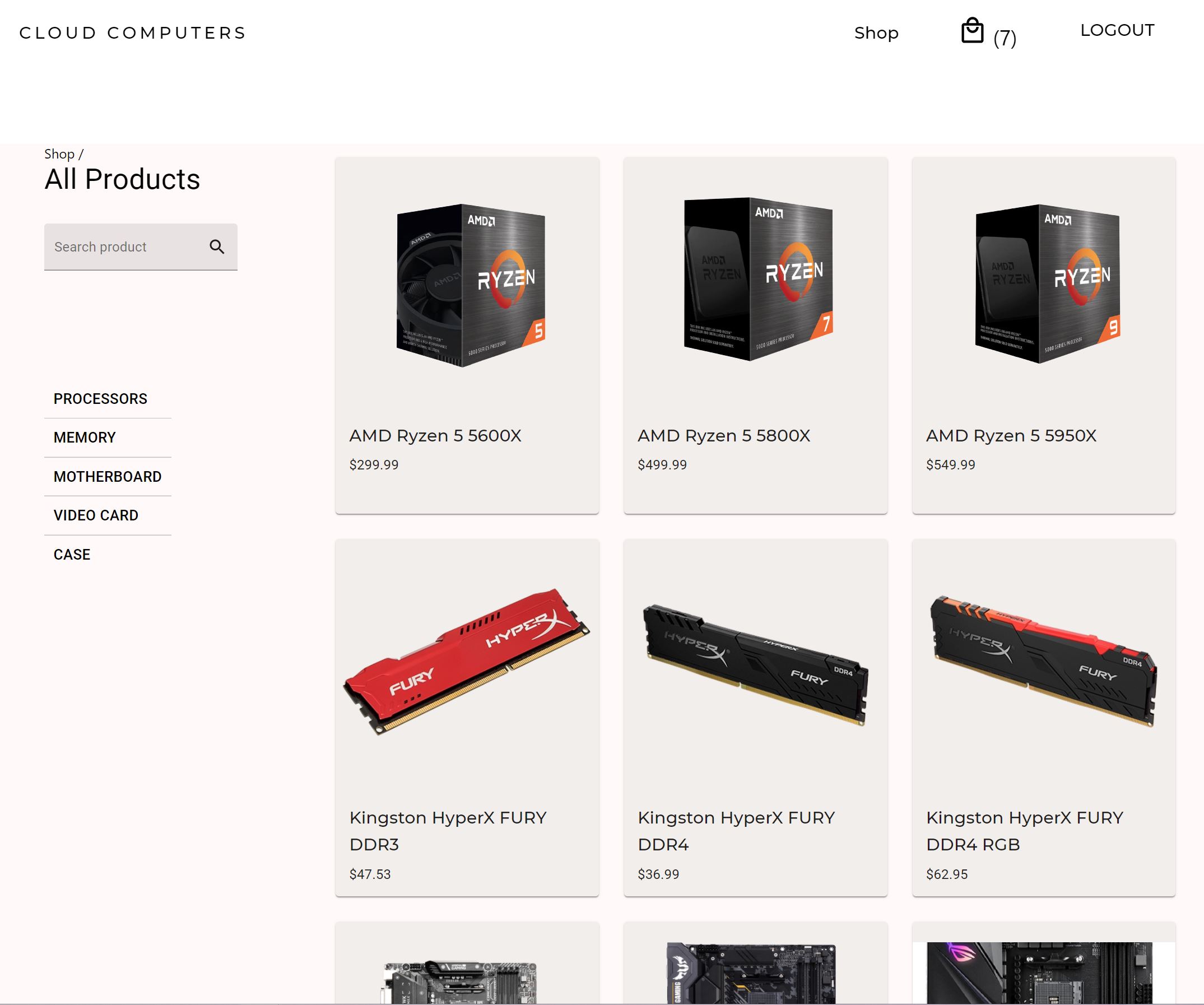Click the LOGOUT button
This screenshot has height=1005, width=1204.
pyautogui.click(x=1117, y=30)
